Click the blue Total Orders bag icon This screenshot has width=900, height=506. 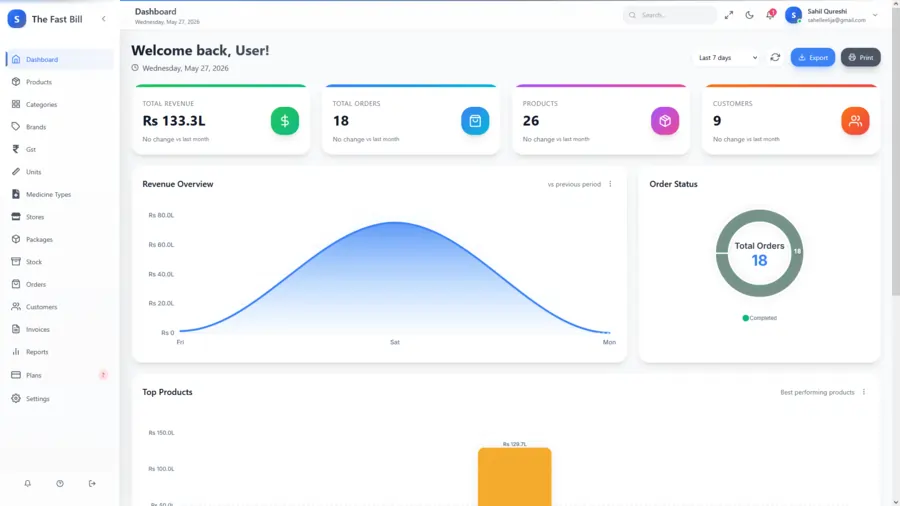(x=475, y=121)
